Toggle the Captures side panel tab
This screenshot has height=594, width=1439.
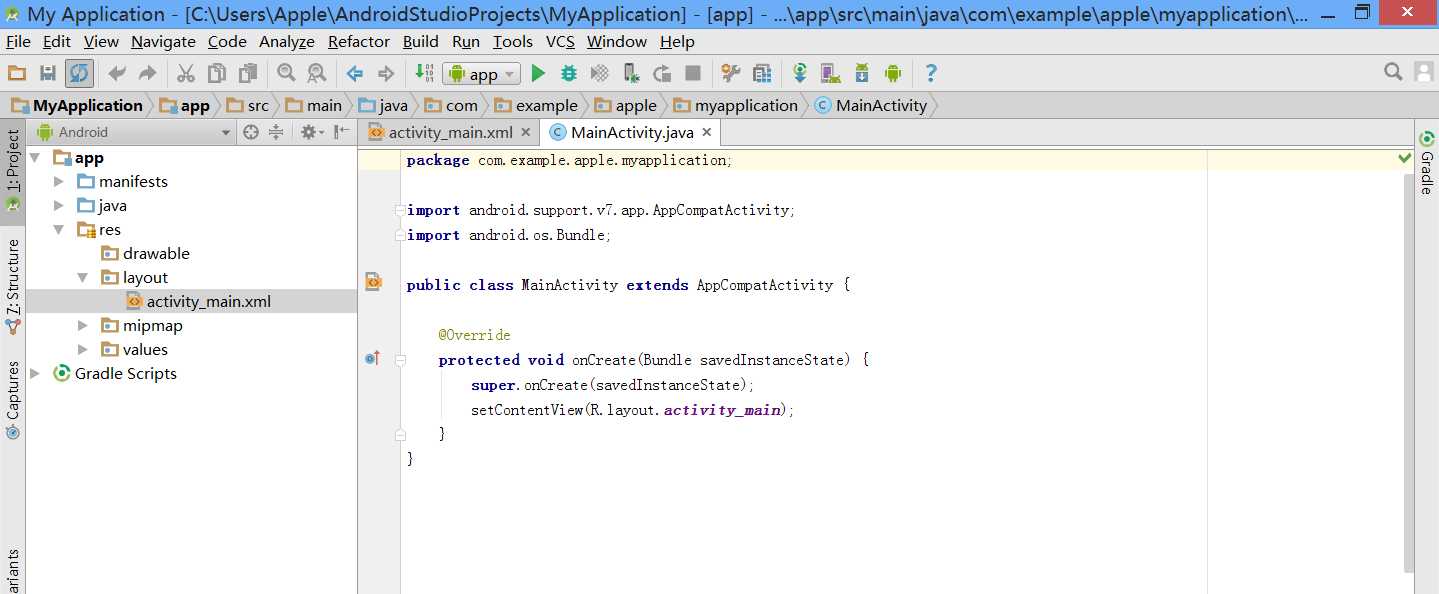[x=13, y=400]
